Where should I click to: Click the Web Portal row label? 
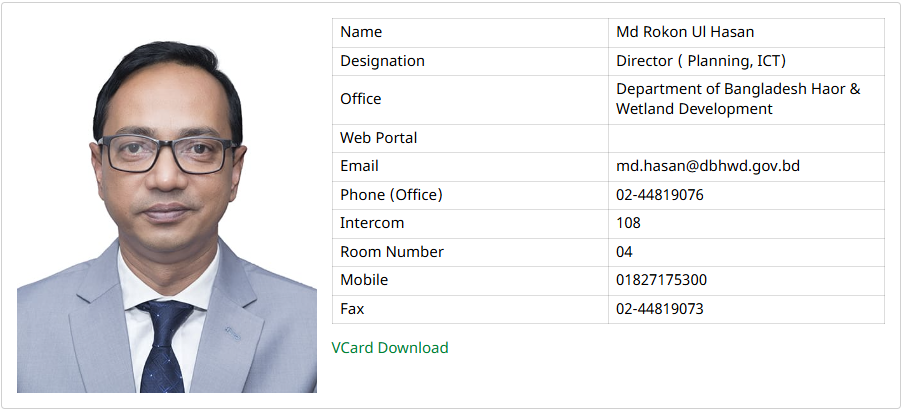coord(378,138)
